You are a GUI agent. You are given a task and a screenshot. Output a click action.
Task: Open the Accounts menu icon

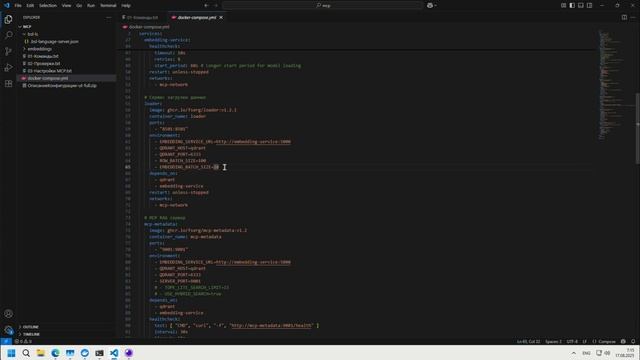tap(9, 313)
